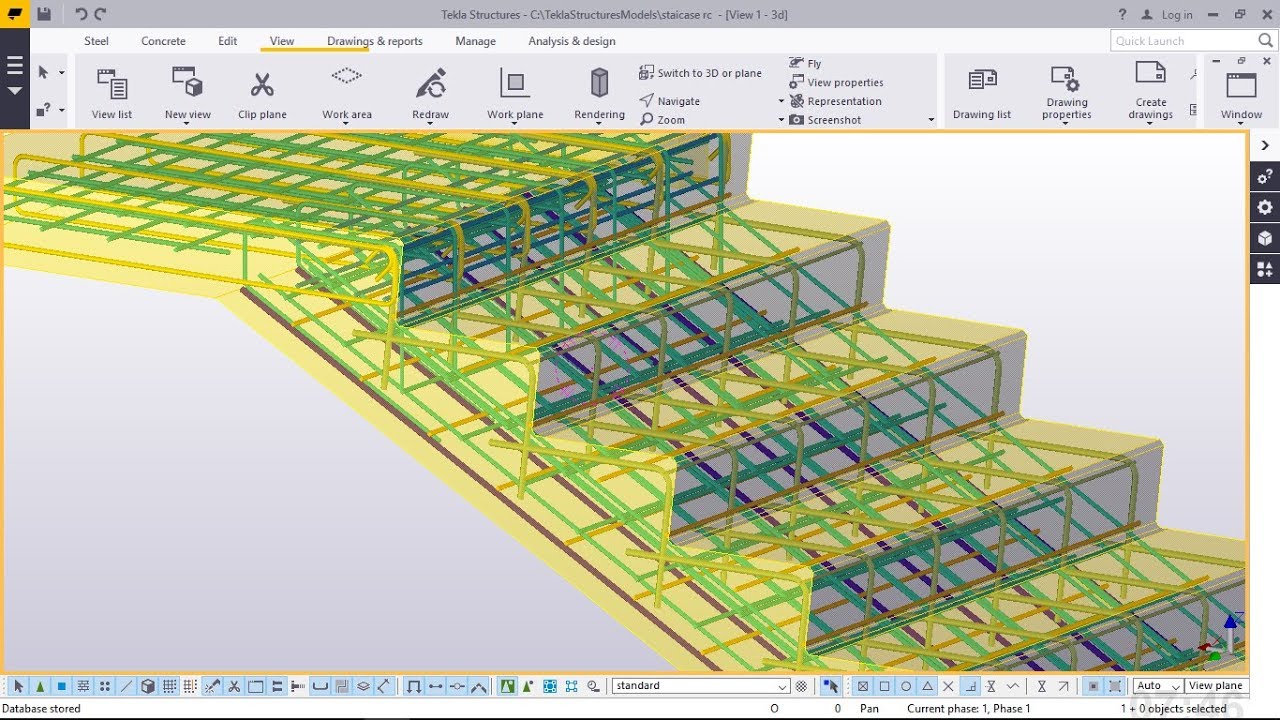Click the Zoom magnifier tool
1280x720 pixels.
(663, 120)
